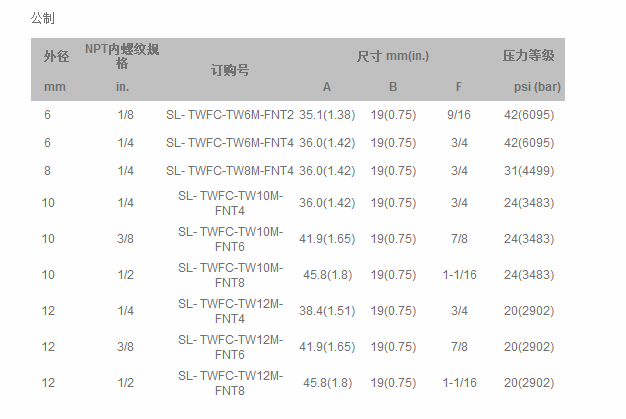Screen dimensions: 626x419
Task: Click 19(0.75) in TW6M-FNT2 row
Action: (393, 115)
